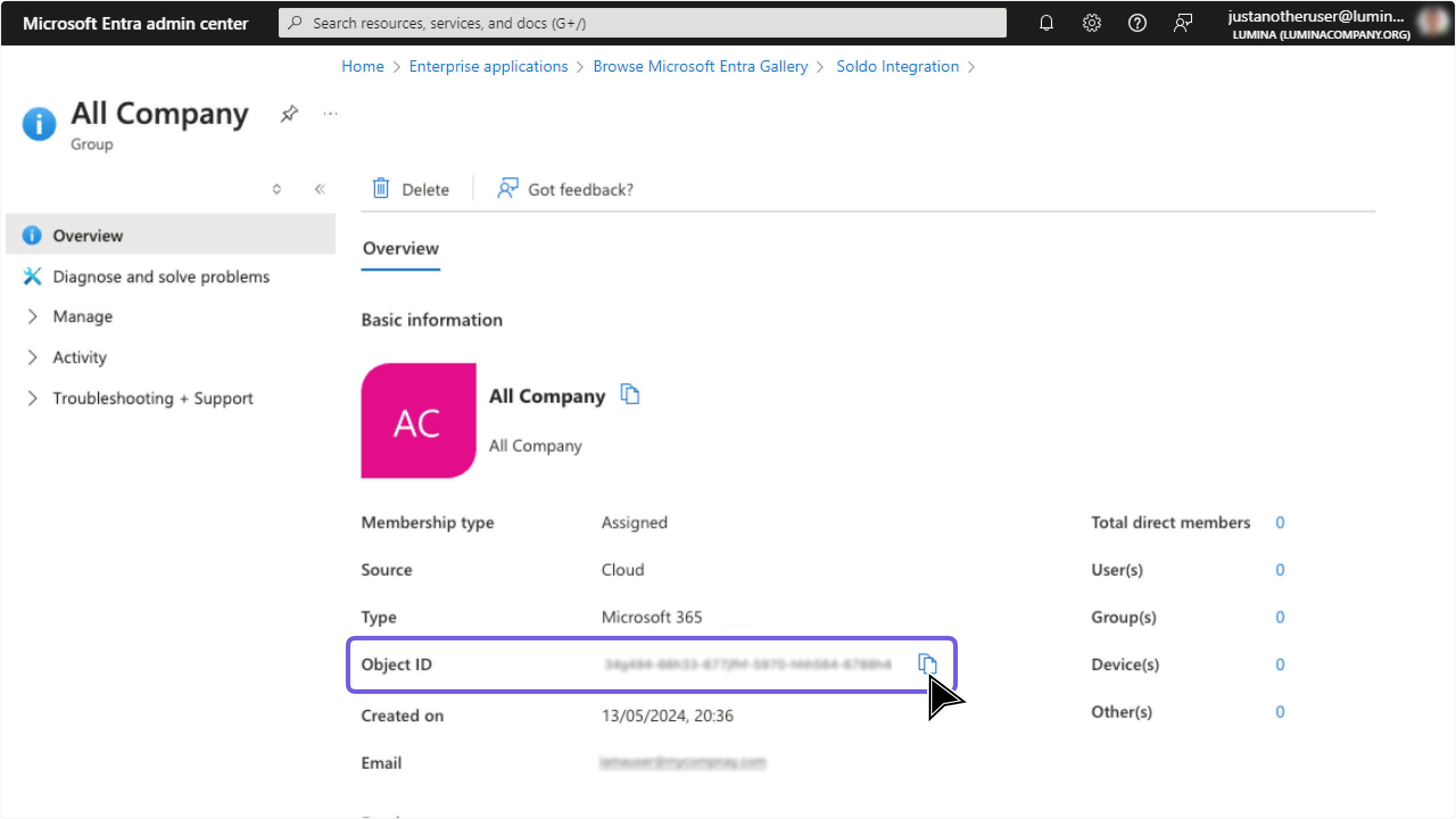The image size is (1456, 819).
Task: Click the Object ID label
Action: click(396, 664)
